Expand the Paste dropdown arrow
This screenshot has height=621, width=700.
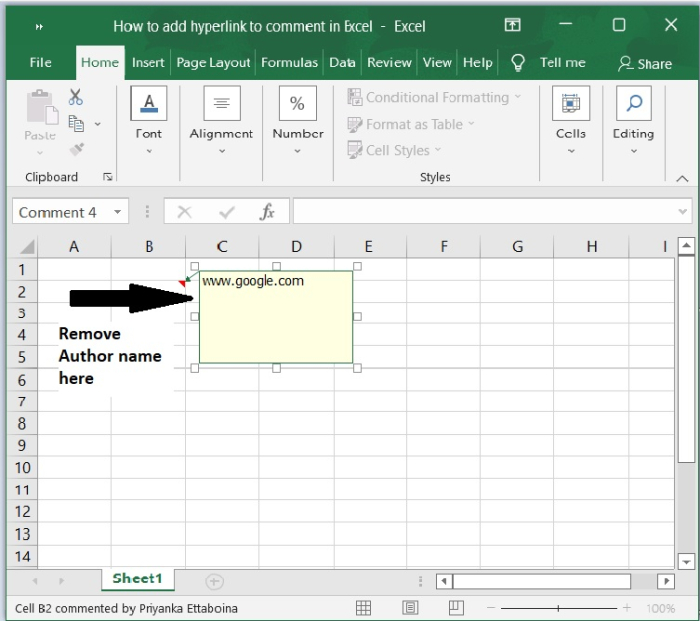tap(40, 153)
